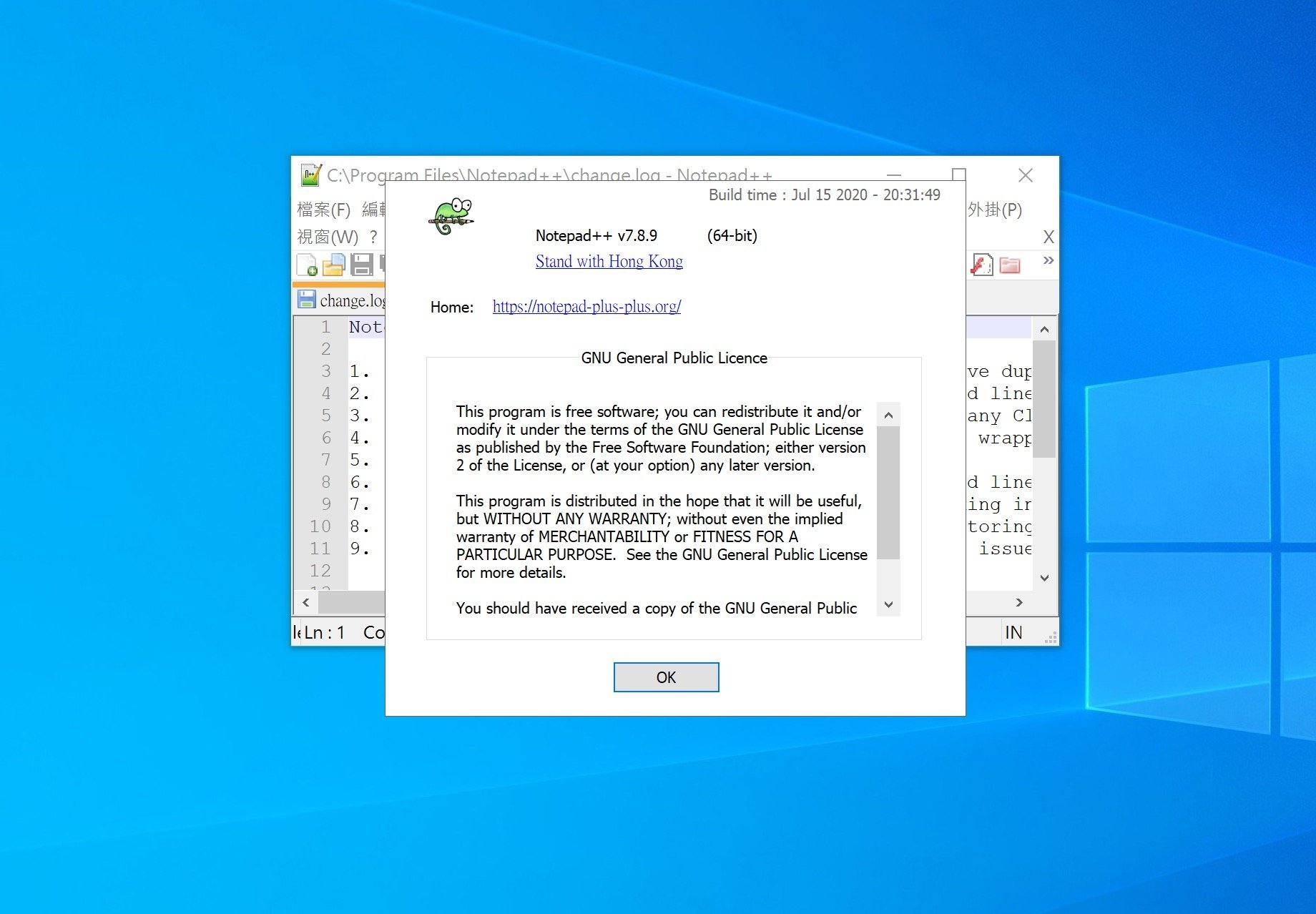Image resolution: width=1316 pixels, height=914 pixels.
Task: Switch to the change.log tab
Action: 342,300
